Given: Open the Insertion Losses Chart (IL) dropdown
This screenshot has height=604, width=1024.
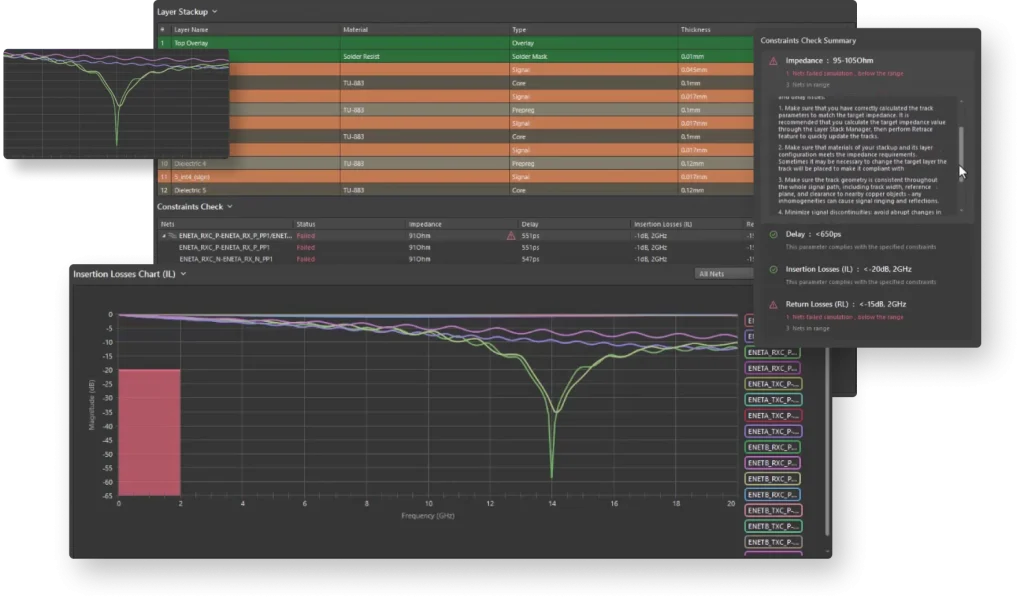Looking at the screenshot, I should [x=183, y=273].
